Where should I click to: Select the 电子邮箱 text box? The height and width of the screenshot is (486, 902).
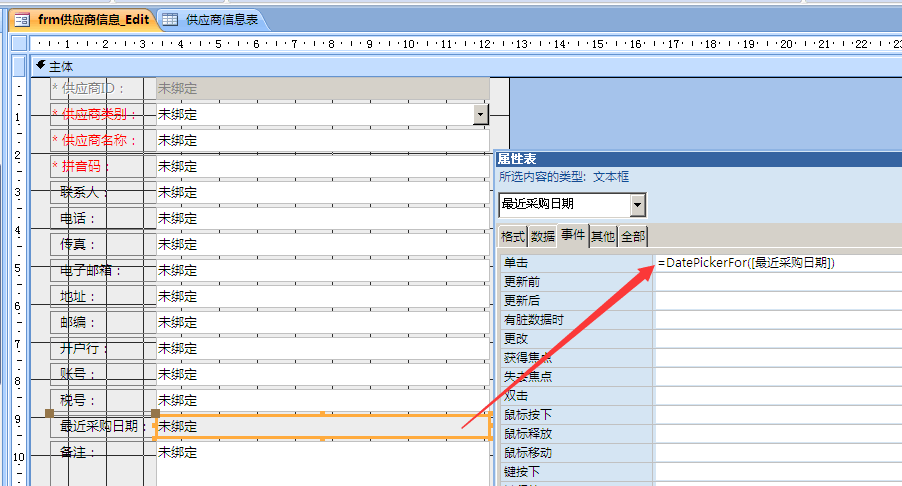click(322, 270)
